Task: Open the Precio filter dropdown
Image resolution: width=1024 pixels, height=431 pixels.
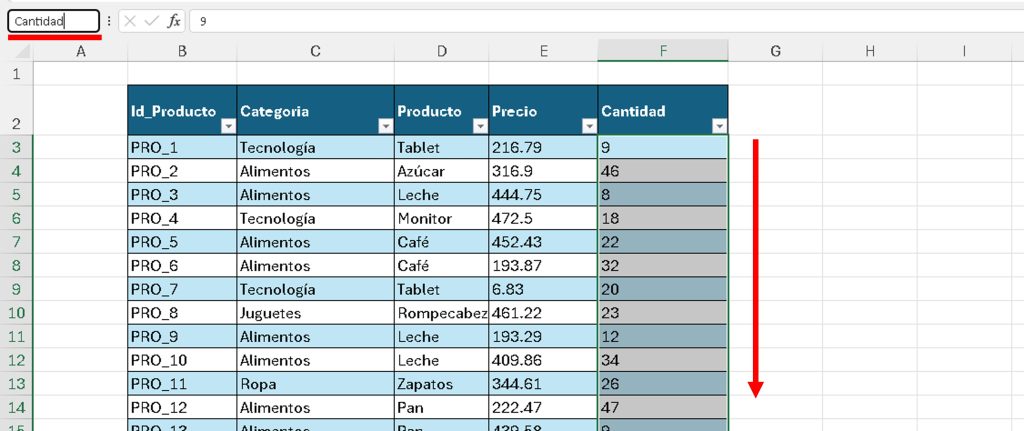Action: pos(588,126)
